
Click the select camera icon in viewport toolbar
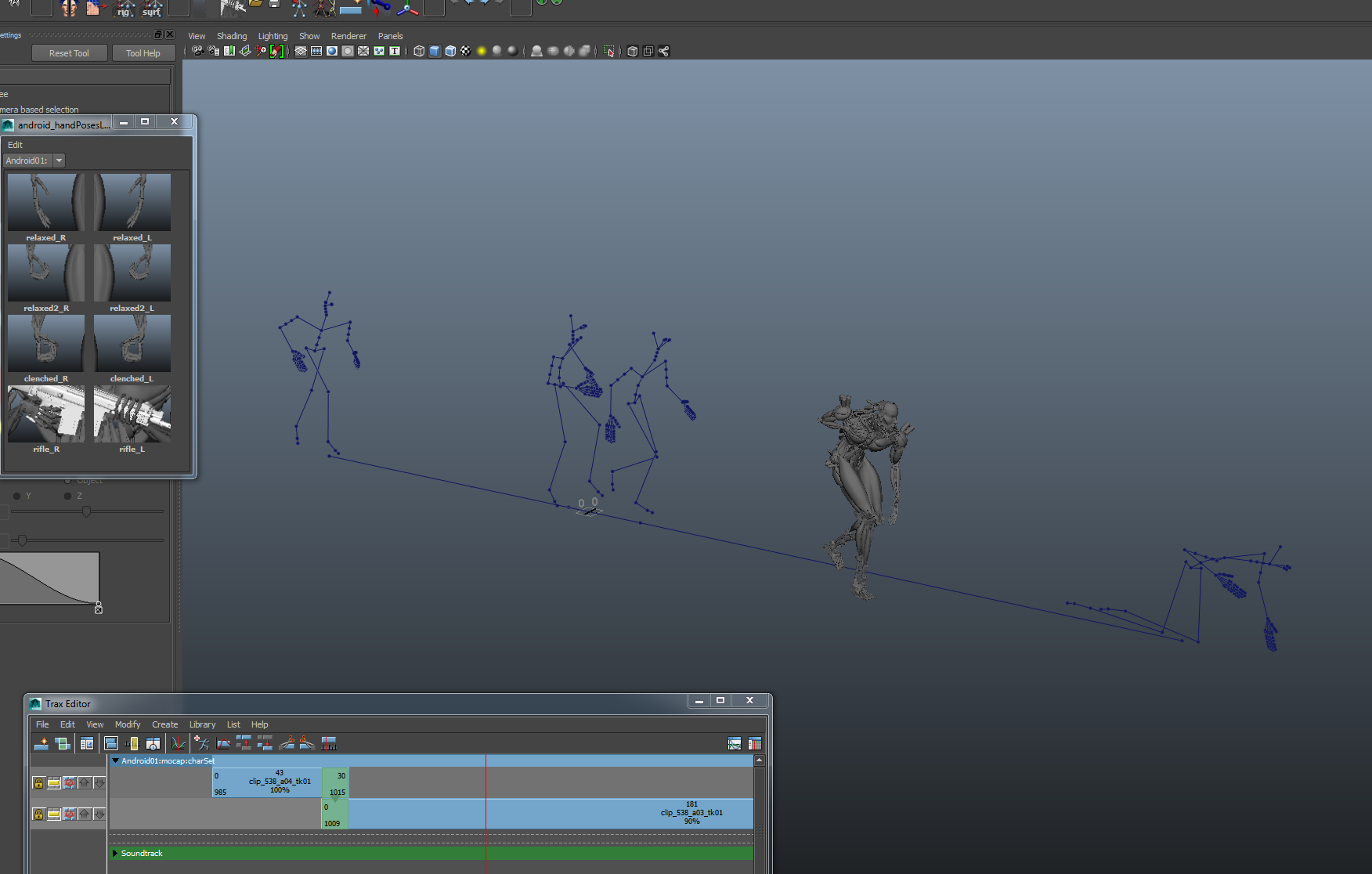tap(197, 51)
